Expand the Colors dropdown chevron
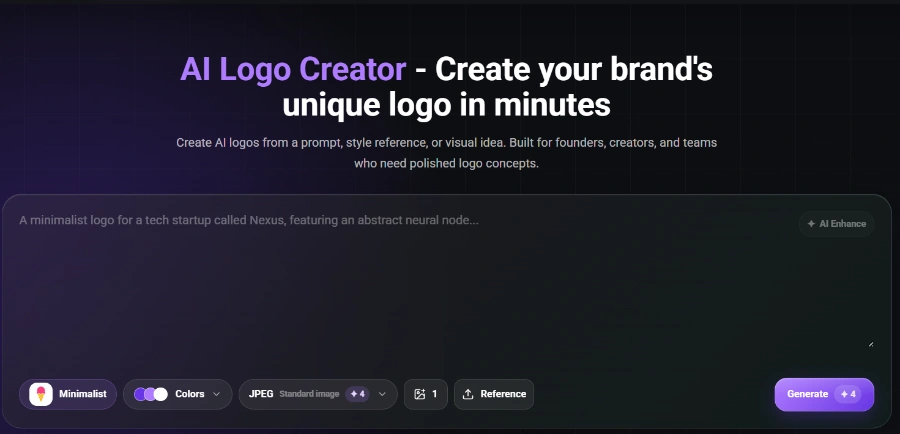Image resolution: width=900 pixels, height=434 pixels. (x=216, y=394)
